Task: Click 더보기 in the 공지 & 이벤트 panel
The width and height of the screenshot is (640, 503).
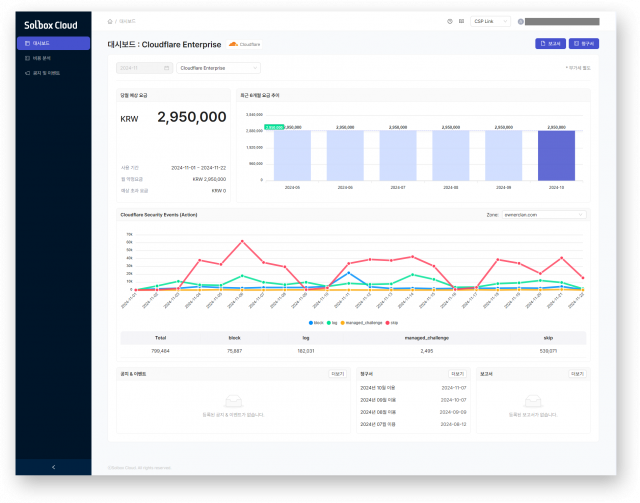Action: click(x=338, y=374)
